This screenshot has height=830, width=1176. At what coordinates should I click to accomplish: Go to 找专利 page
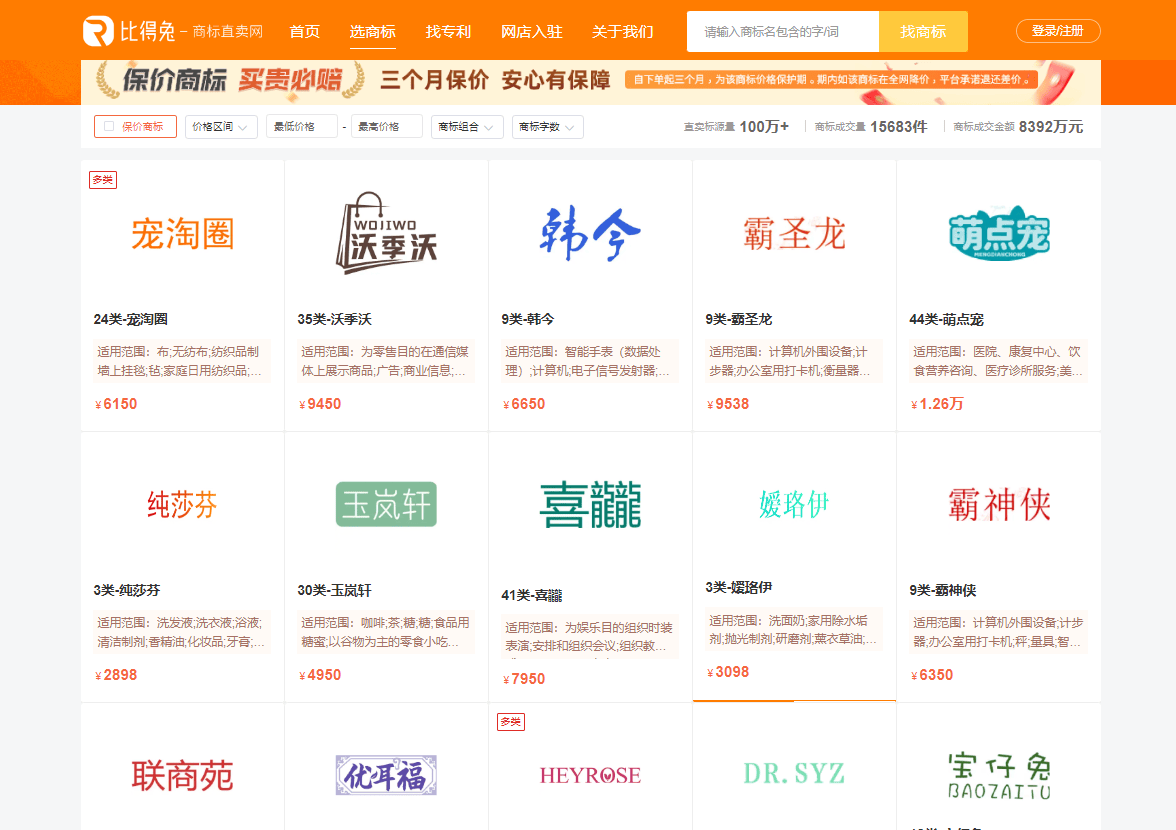pyautogui.click(x=448, y=31)
